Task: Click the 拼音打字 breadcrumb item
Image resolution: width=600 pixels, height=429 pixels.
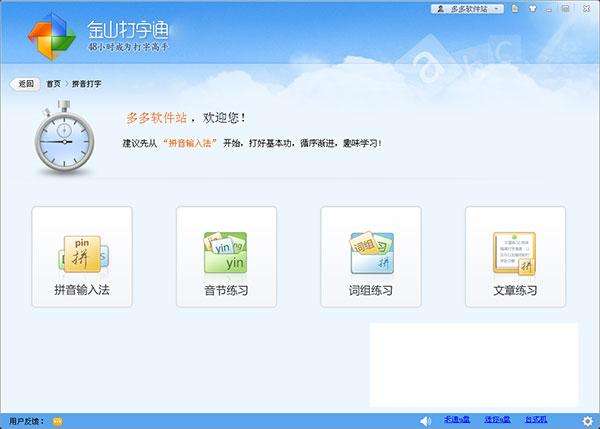Action: click(x=86, y=84)
